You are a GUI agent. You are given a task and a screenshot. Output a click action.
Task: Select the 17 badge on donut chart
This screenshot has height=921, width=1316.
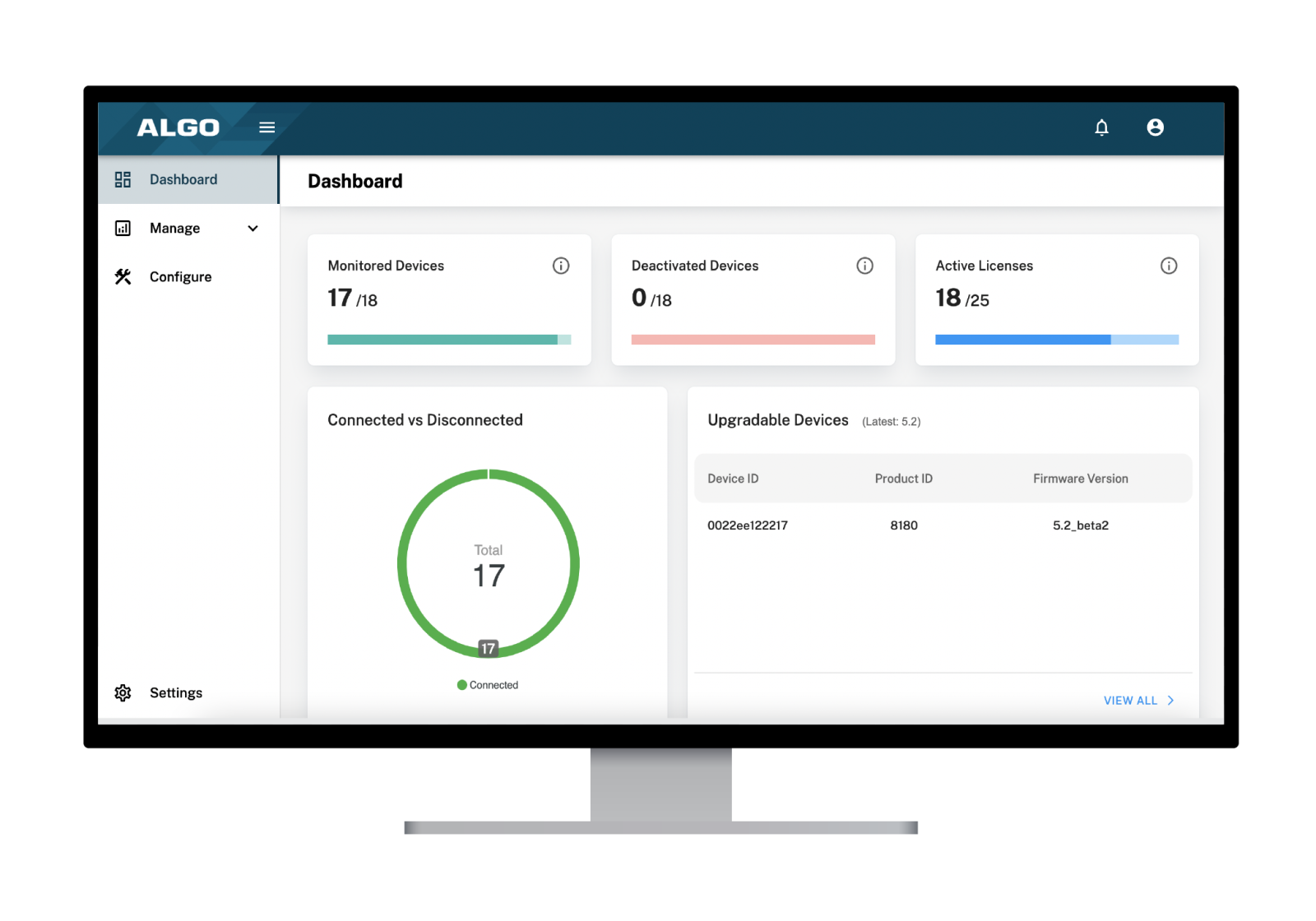488,648
